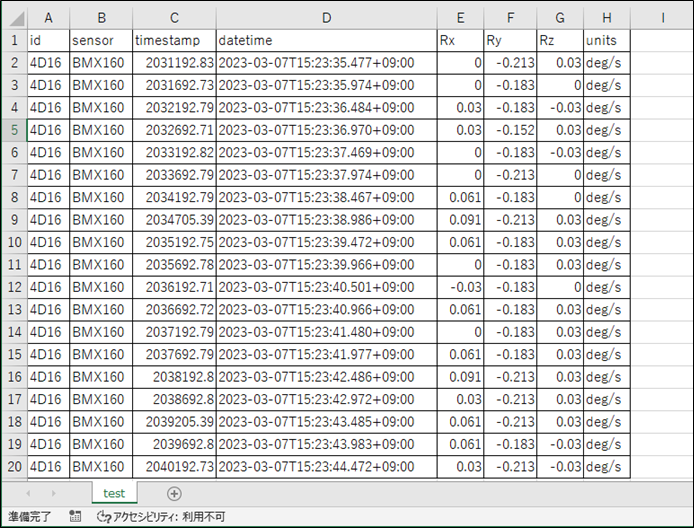Click the accessibility checker icon in status bar
The width and height of the screenshot is (694, 528).
pyautogui.click(x=103, y=517)
